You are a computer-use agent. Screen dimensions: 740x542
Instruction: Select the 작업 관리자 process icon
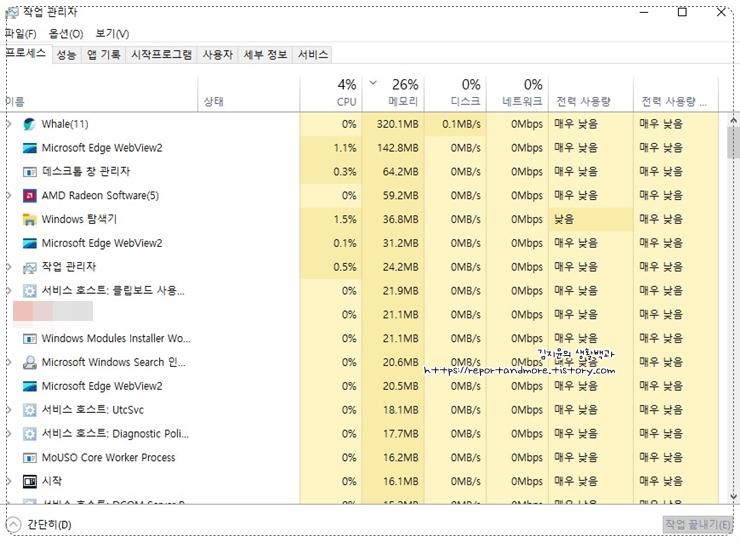29,267
